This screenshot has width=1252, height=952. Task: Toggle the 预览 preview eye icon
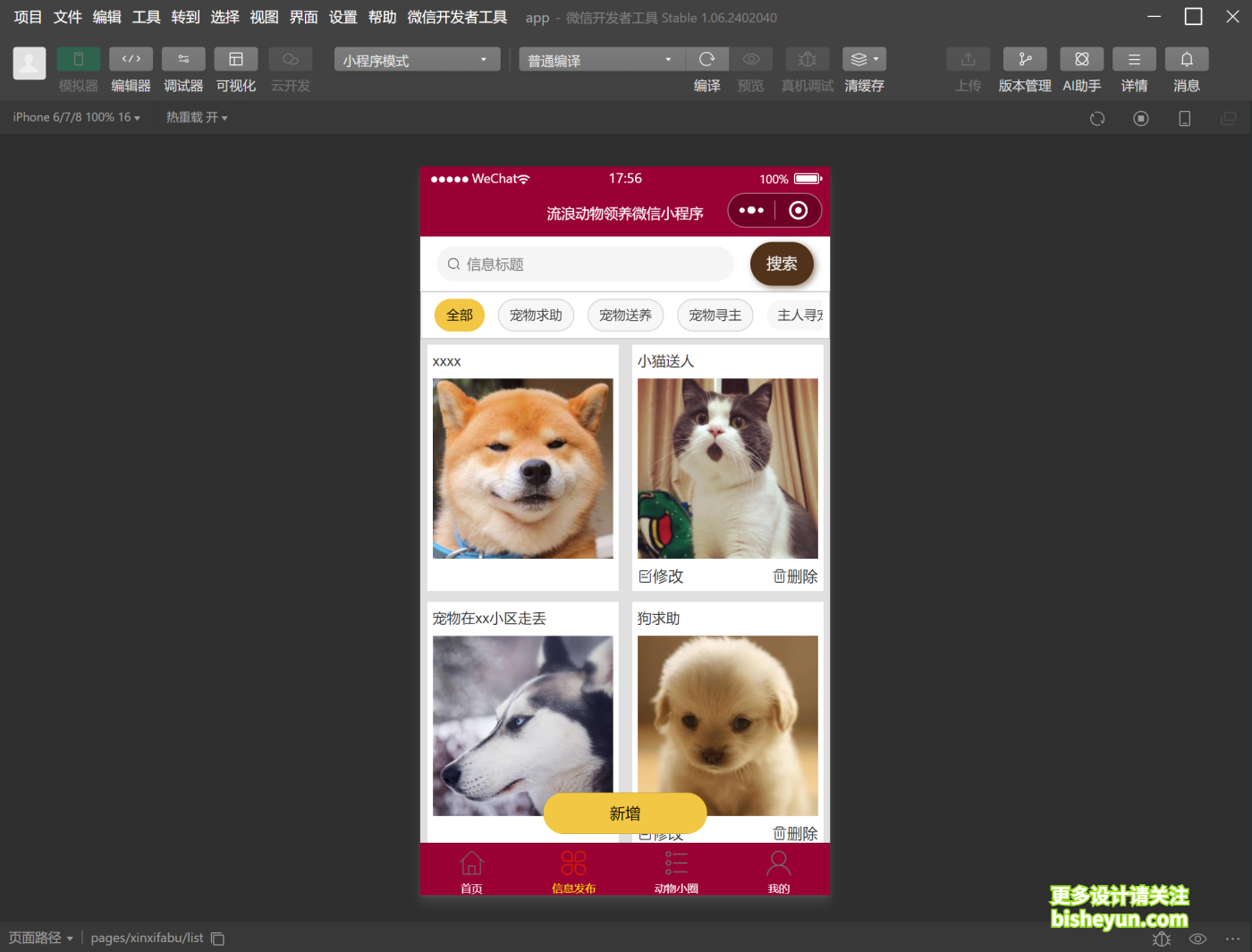coord(750,59)
